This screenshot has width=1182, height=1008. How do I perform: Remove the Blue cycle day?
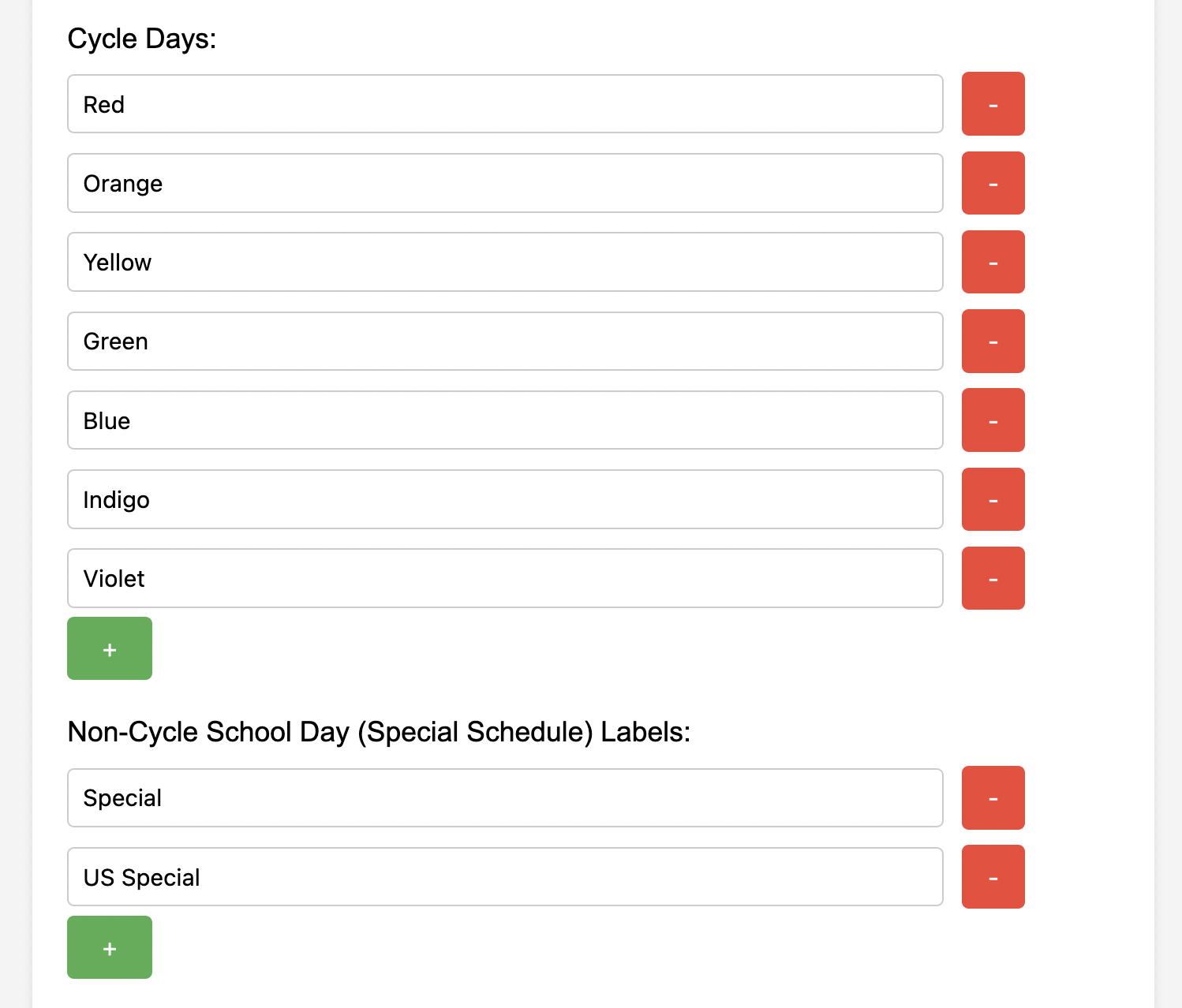[x=993, y=420]
